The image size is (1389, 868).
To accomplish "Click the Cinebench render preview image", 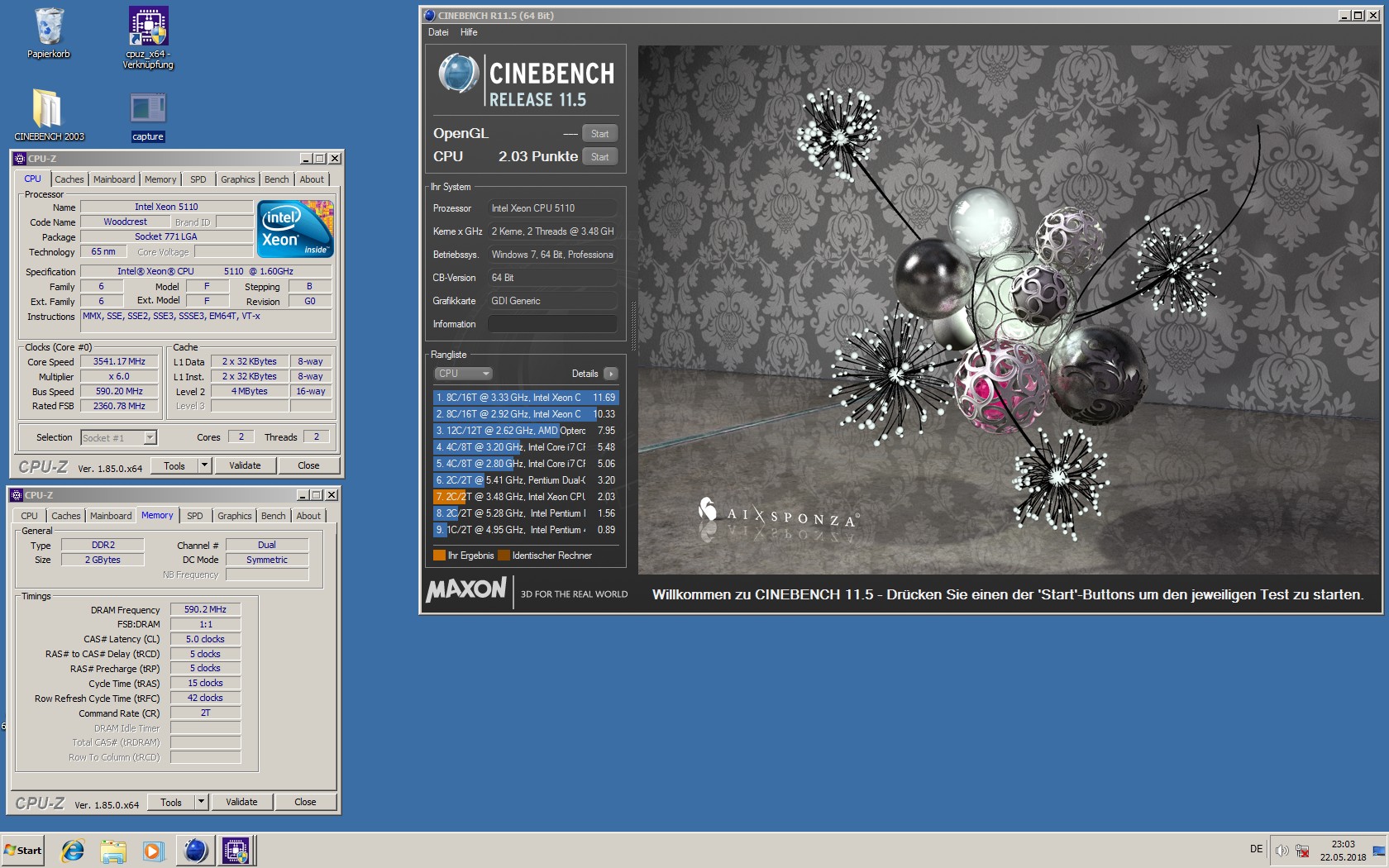I will [x=1009, y=310].
